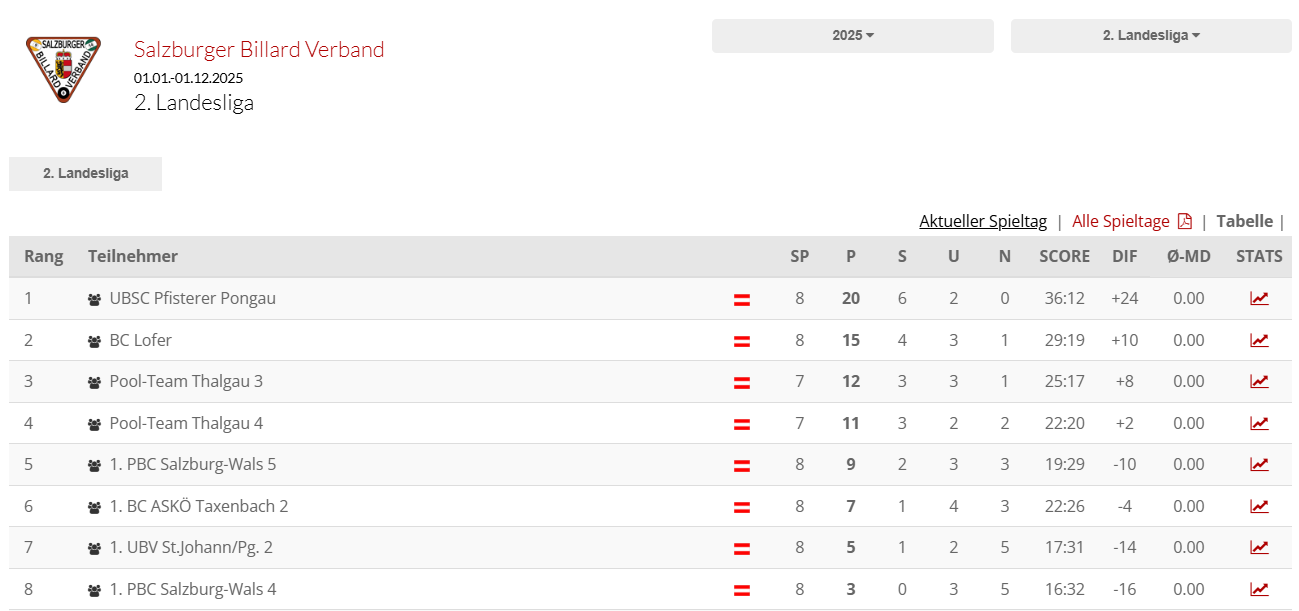Open stats chart icon for 1. BC ASKÖ Taxenbach 2
1299x611 pixels.
[x=1259, y=506]
